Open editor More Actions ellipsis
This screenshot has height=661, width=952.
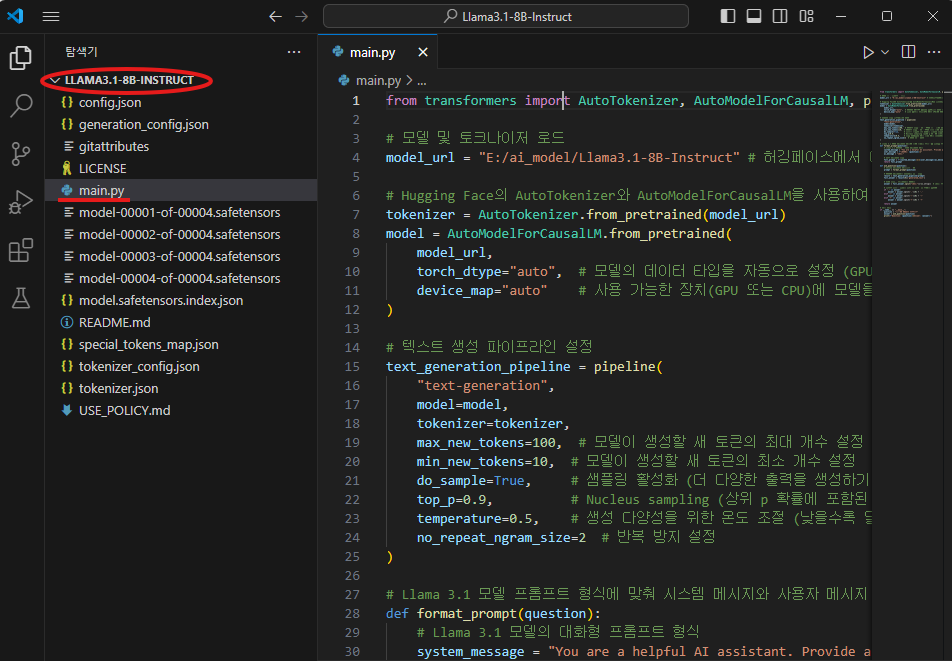tap(934, 52)
